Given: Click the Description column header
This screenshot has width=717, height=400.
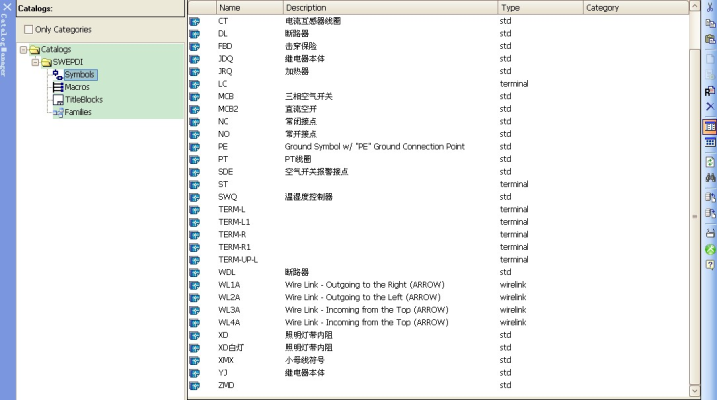Looking at the screenshot, I should [388, 7].
